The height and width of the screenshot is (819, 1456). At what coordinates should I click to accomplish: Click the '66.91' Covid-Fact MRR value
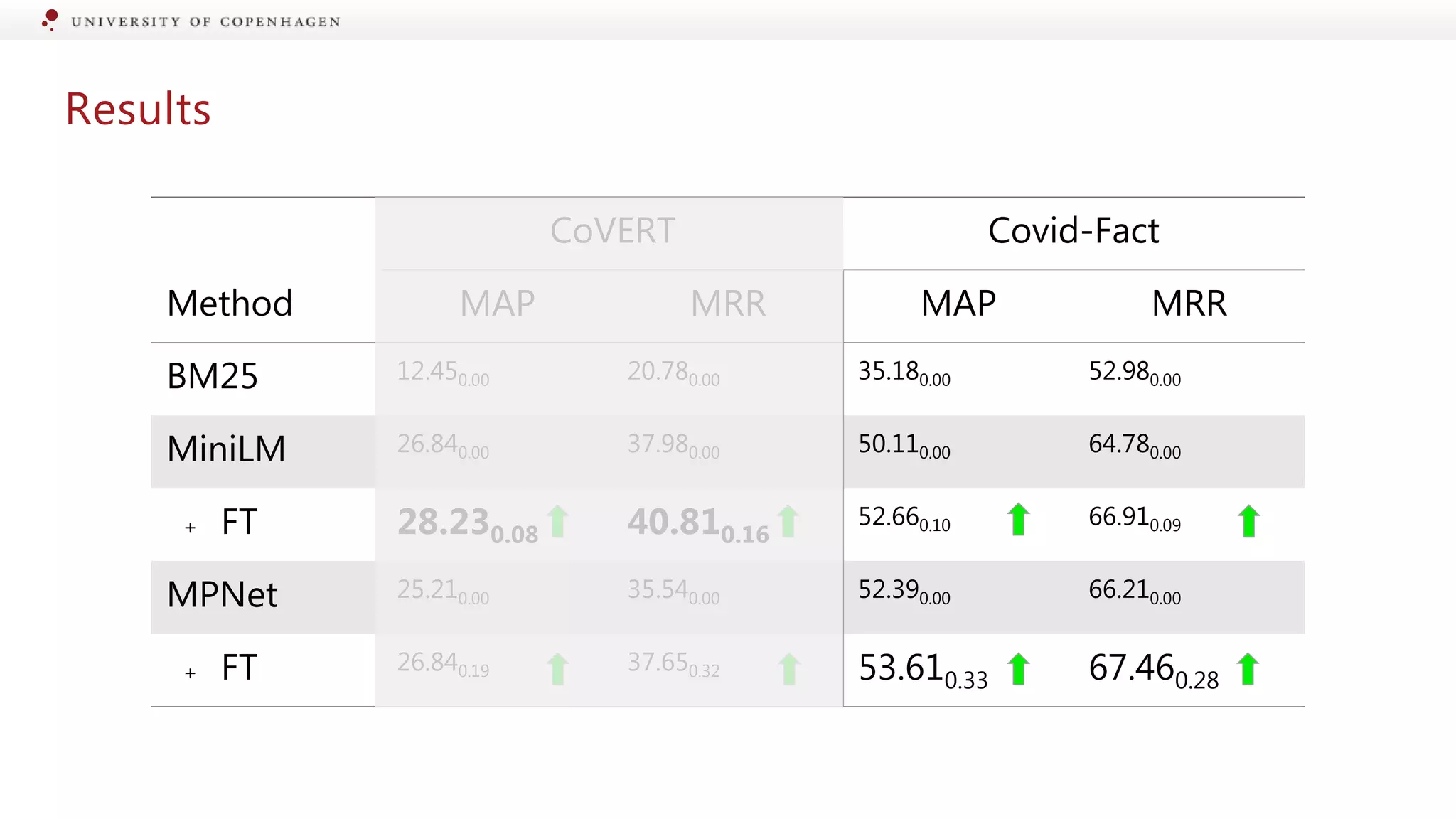point(1135,518)
